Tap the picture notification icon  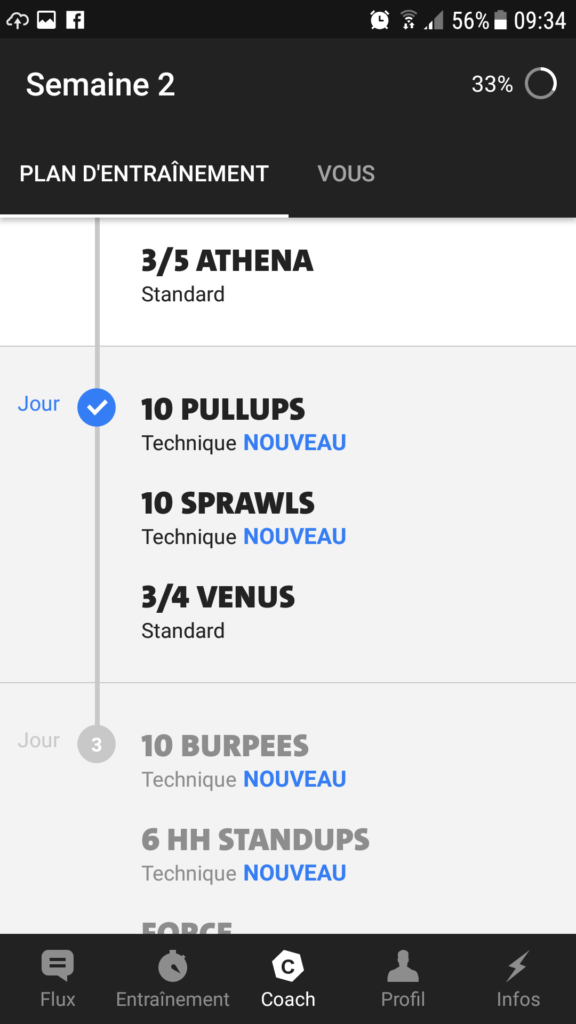pos(46,20)
